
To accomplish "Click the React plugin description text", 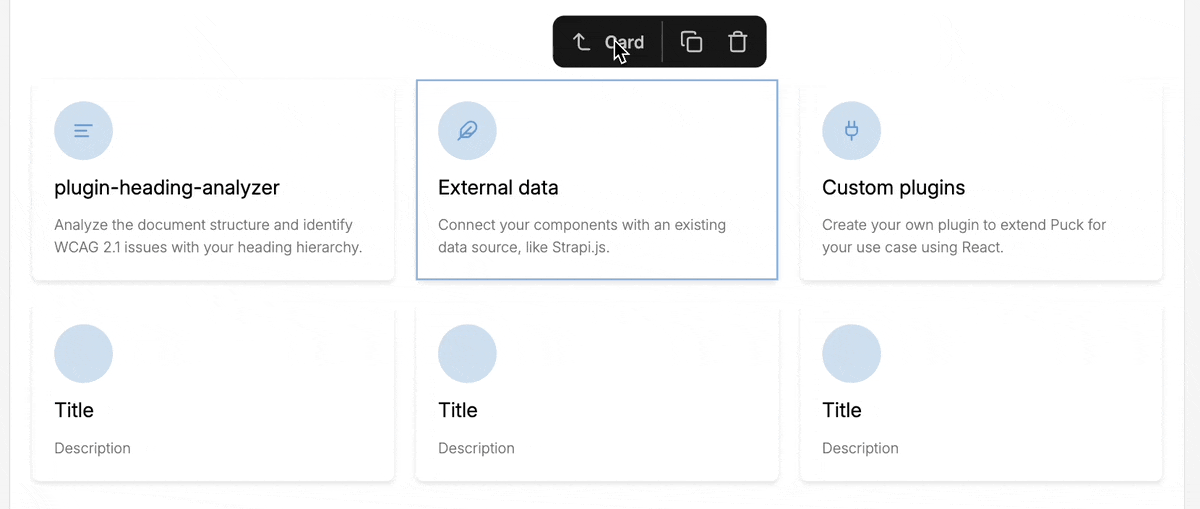I will tap(963, 236).
